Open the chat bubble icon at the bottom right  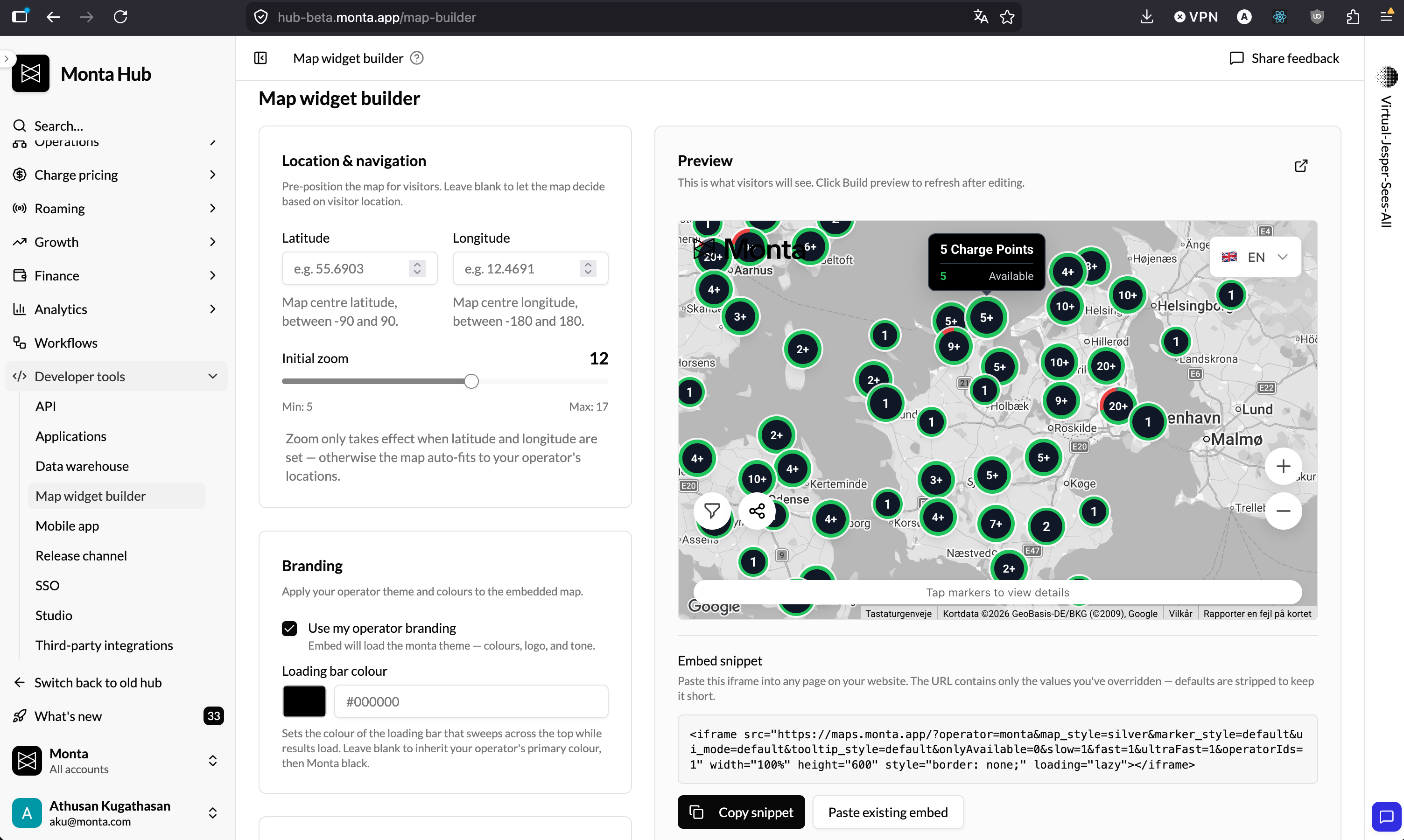[x=1386, y=816]
